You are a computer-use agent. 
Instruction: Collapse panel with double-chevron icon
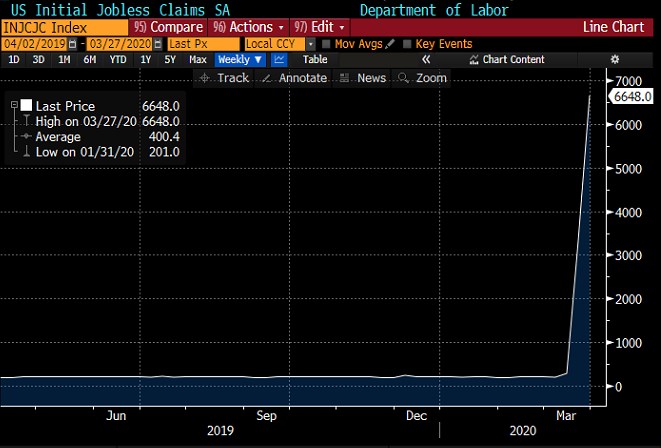pyautogui.click(x=426, y=60)
